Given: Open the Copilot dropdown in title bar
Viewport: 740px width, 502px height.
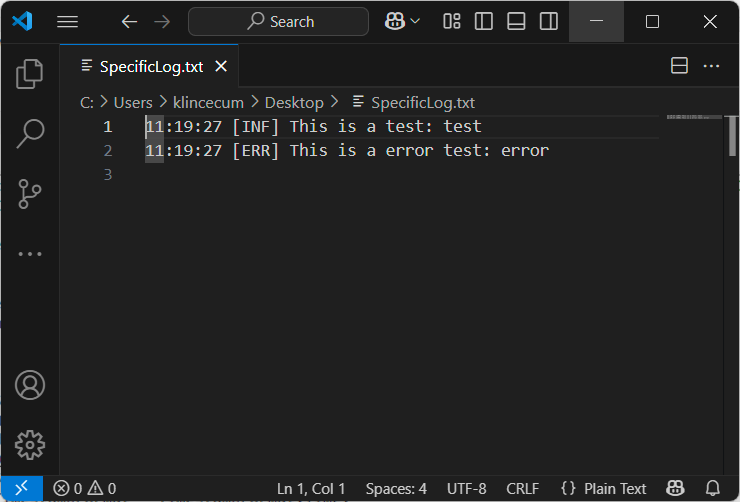Looking at the screenshot, I should click(401, 21).
